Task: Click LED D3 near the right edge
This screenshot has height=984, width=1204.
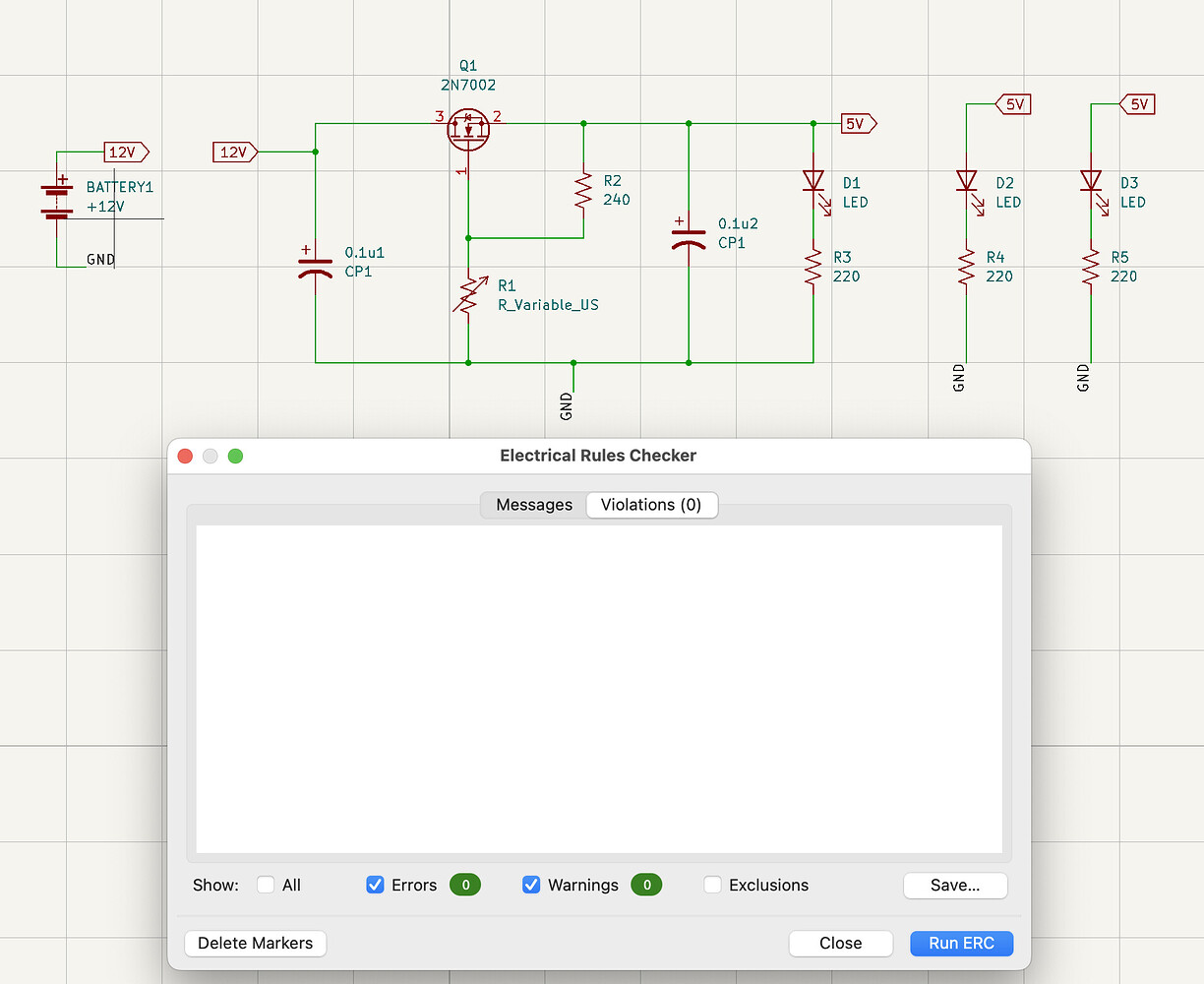Action: (x=1091, y=182)
